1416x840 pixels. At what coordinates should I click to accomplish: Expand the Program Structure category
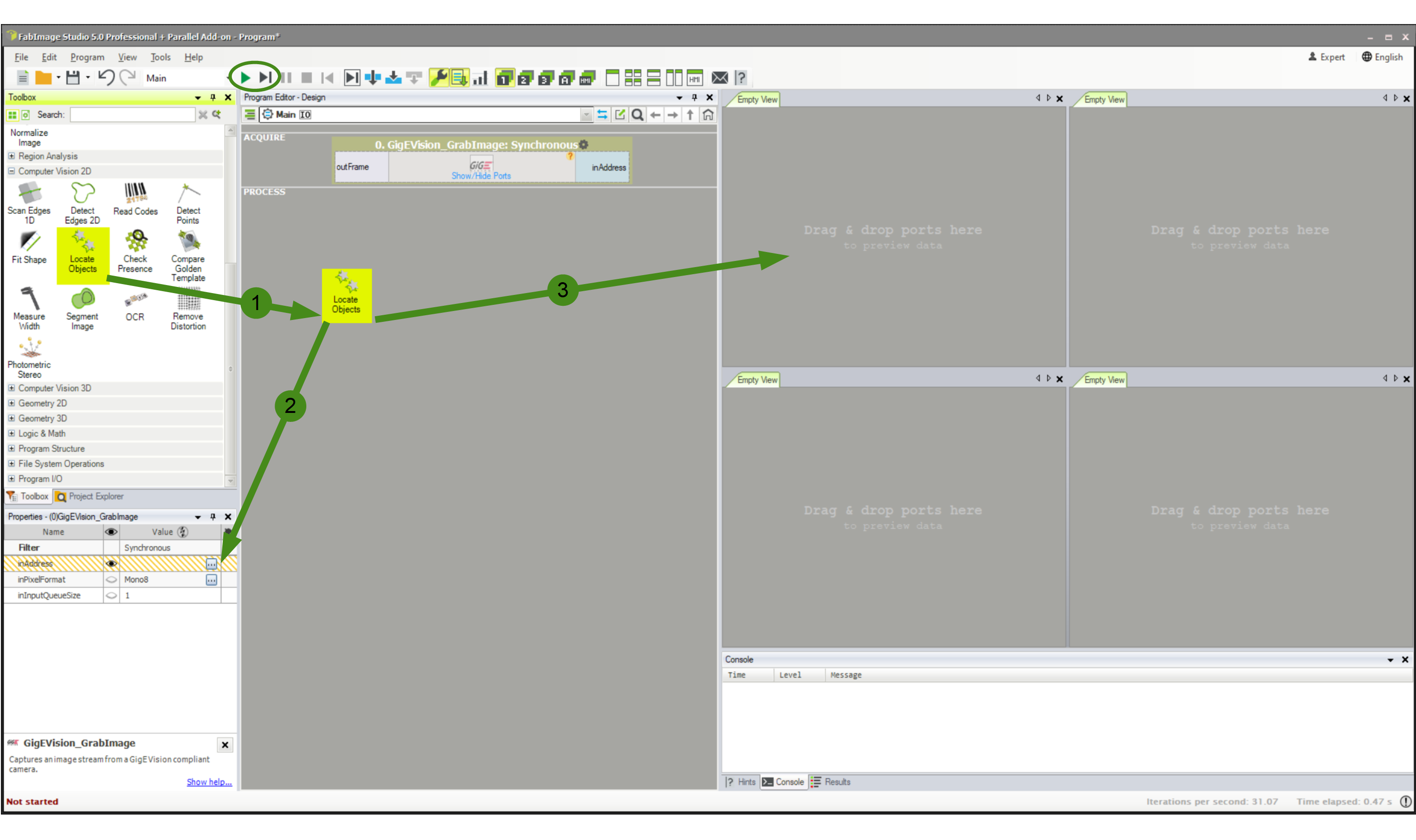(11, 448)
